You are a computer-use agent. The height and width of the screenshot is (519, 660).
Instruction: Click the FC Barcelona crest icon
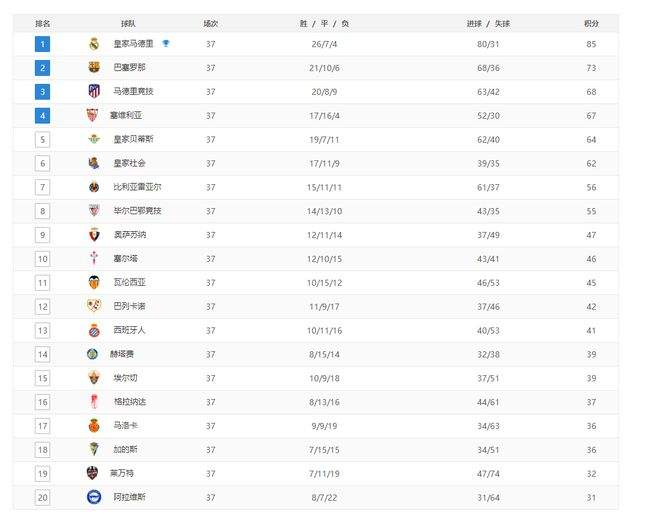94,67
